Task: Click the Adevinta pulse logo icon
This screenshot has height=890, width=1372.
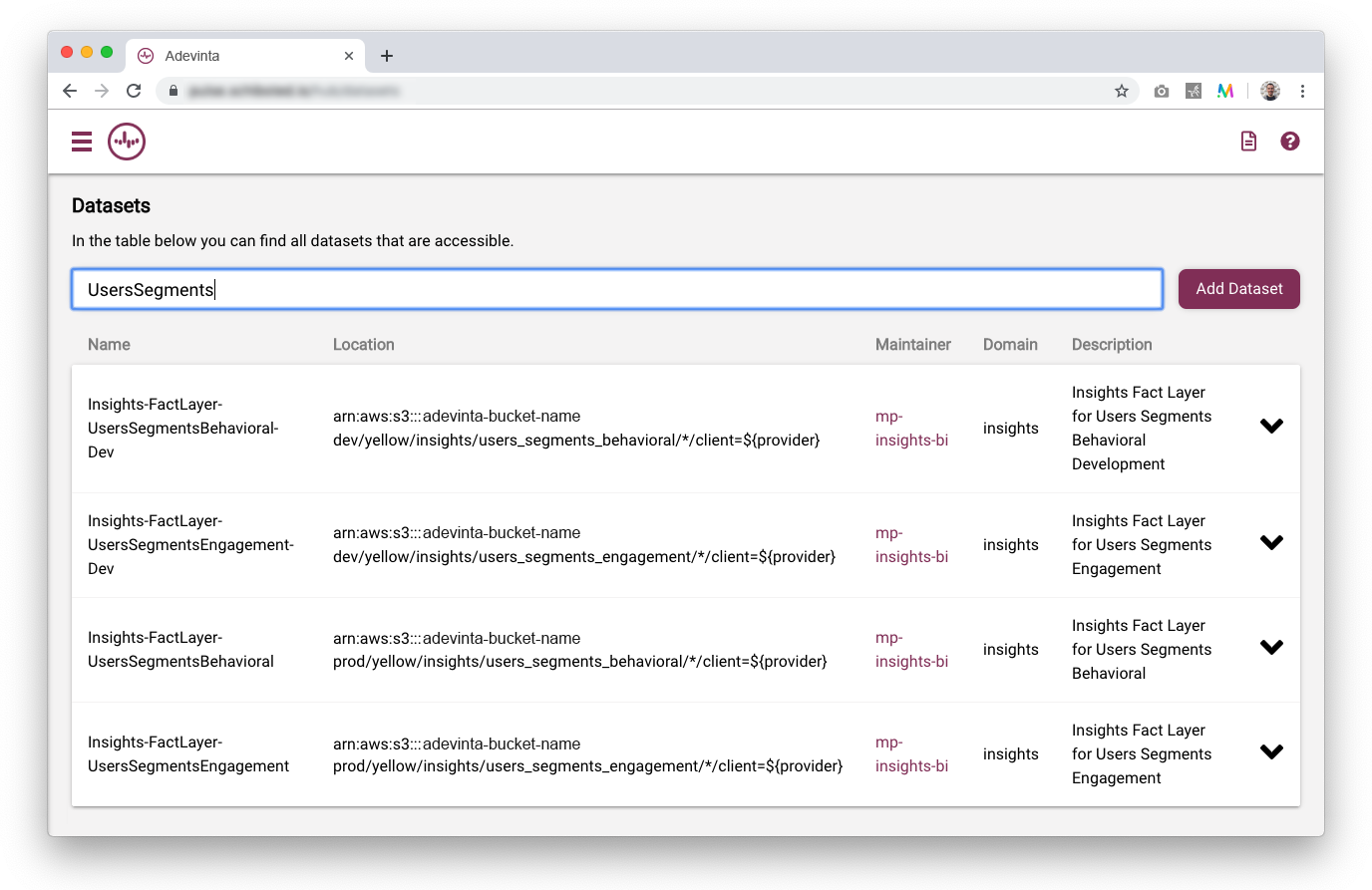Action: tap(127, 142)
